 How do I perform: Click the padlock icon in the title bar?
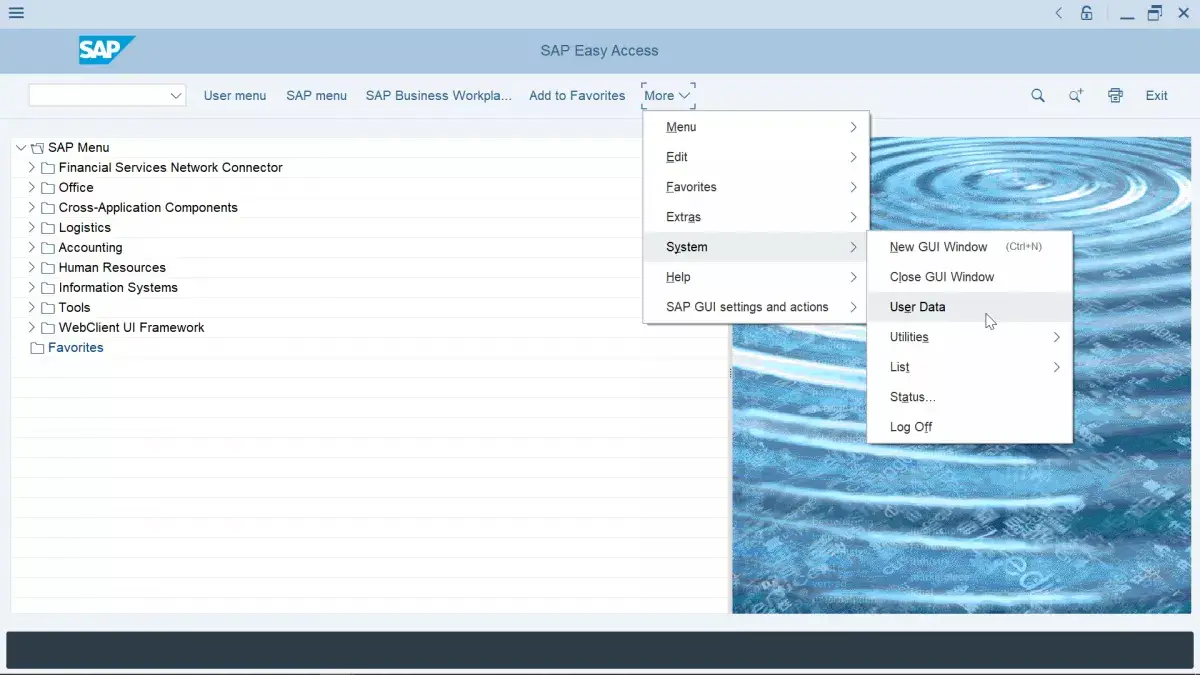point(1087,13)
